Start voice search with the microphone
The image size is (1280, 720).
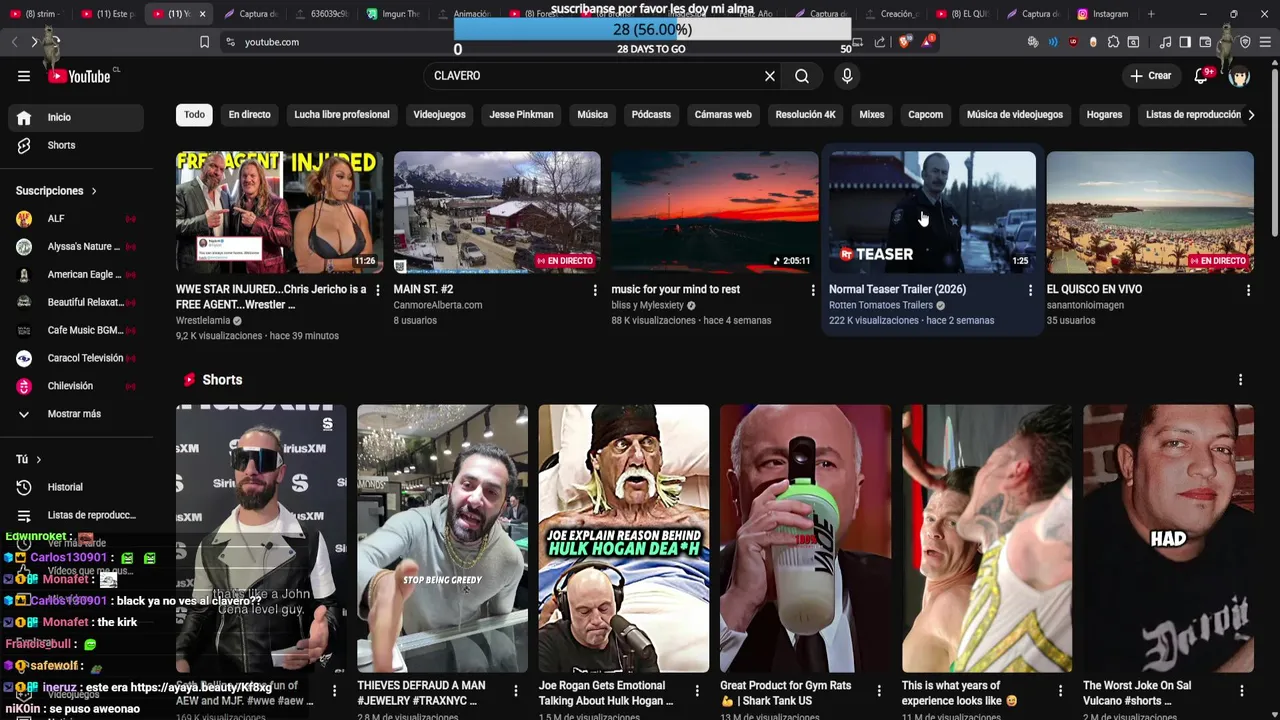coord(847,76)
